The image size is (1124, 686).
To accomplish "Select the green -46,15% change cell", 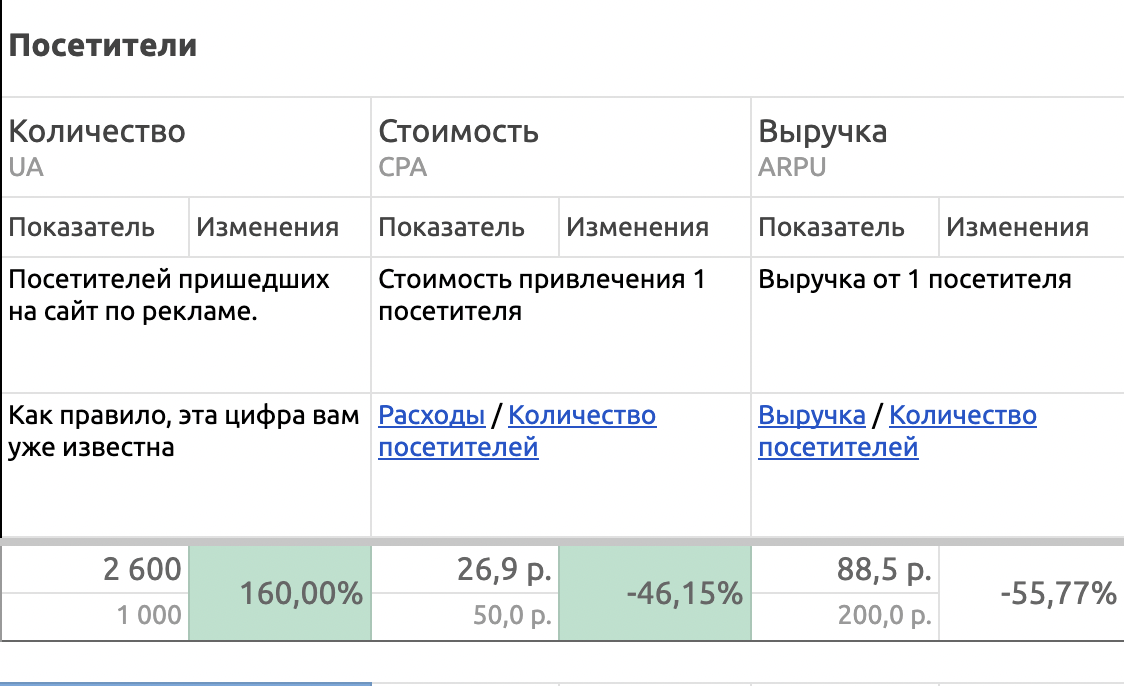I will 654,594.
